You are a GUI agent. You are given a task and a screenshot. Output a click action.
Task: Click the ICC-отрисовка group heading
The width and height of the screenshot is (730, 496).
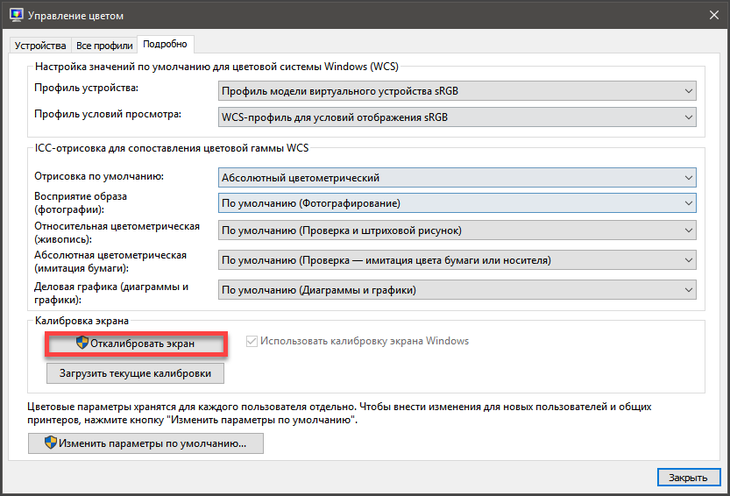[172, 148]
